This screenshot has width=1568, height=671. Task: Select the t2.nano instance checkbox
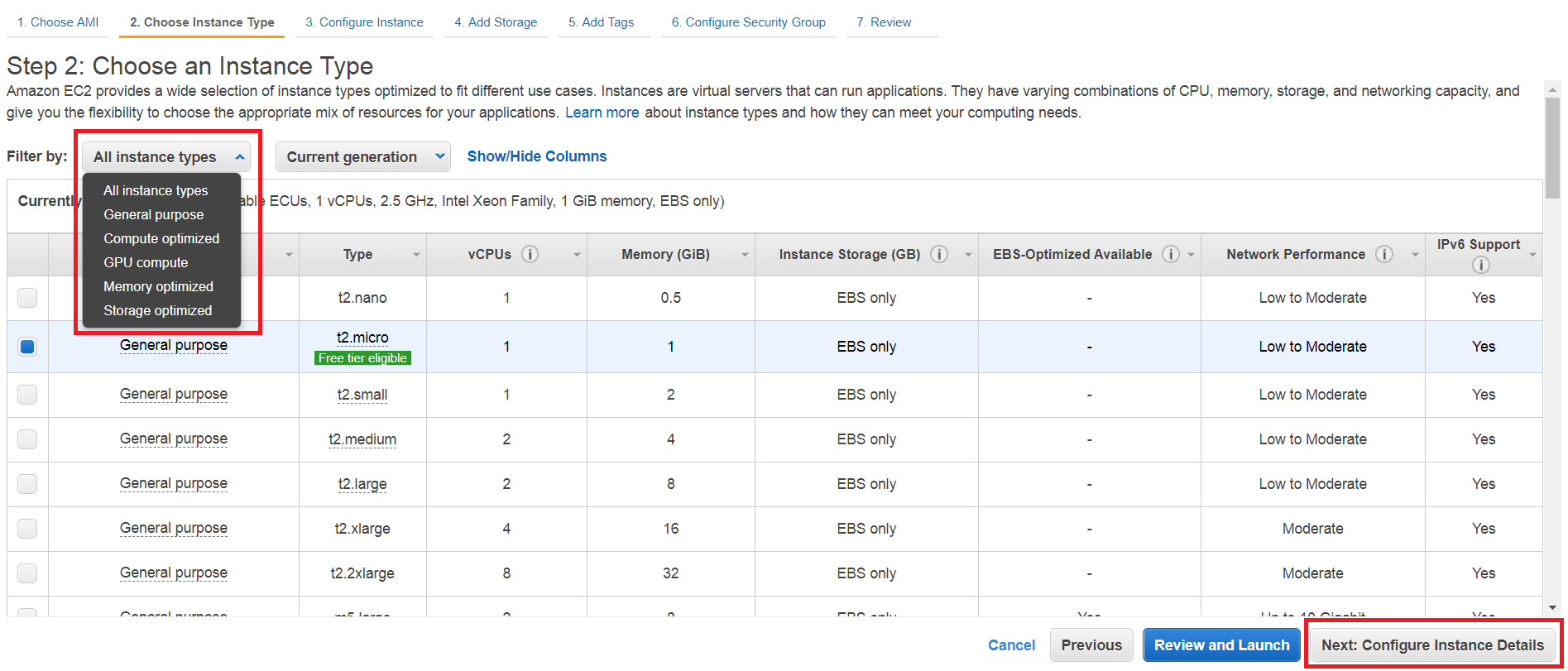coord(27,298)
